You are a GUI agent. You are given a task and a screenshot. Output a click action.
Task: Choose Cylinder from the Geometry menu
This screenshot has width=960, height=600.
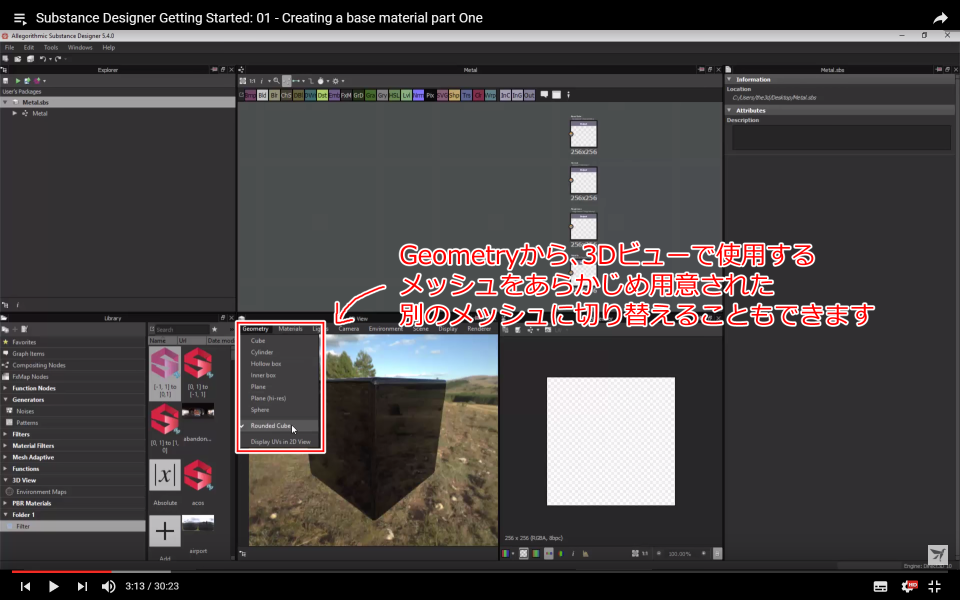pyautogui.click(x=262, y=352)
